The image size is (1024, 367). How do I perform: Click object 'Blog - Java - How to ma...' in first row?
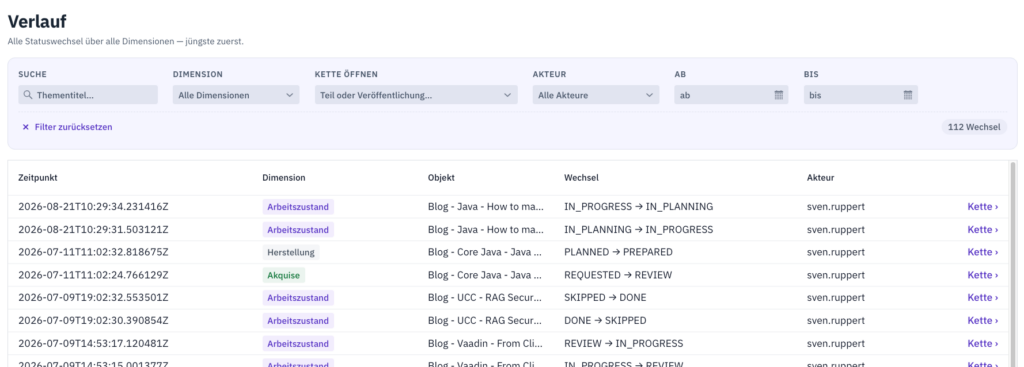[x=486, y=206]
